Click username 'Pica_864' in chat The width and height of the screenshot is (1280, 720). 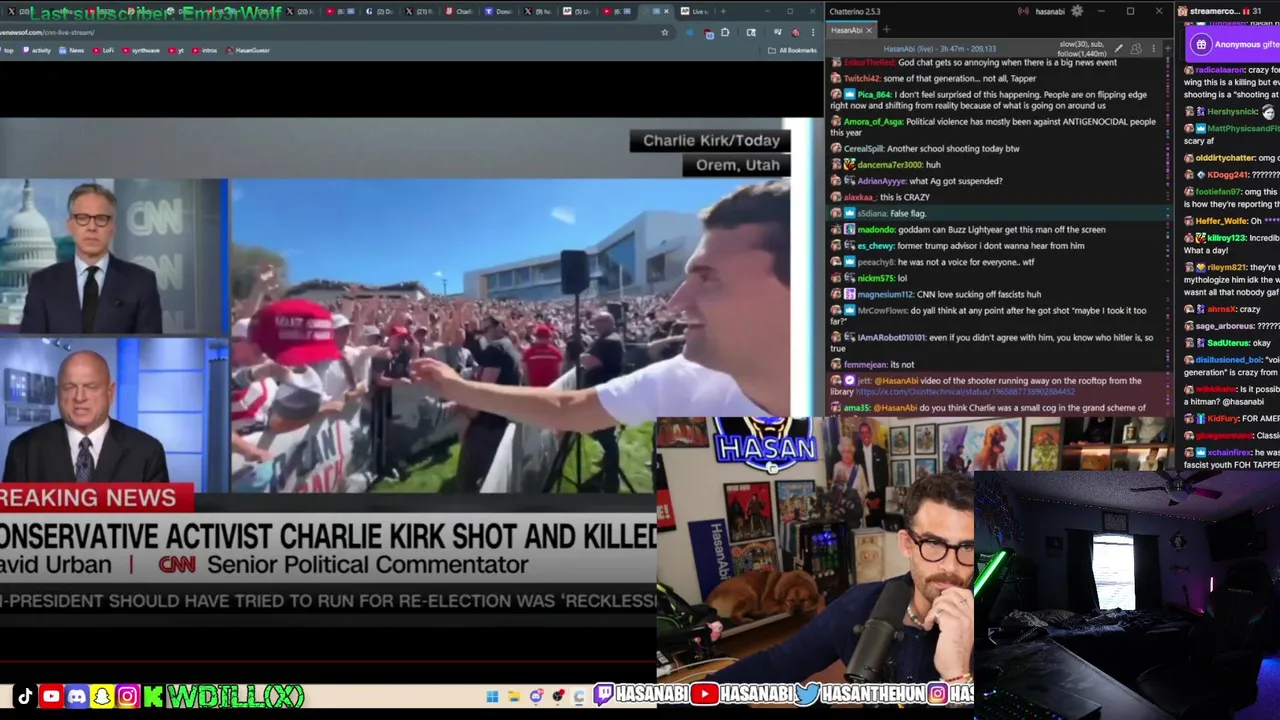tap(875, 95)
